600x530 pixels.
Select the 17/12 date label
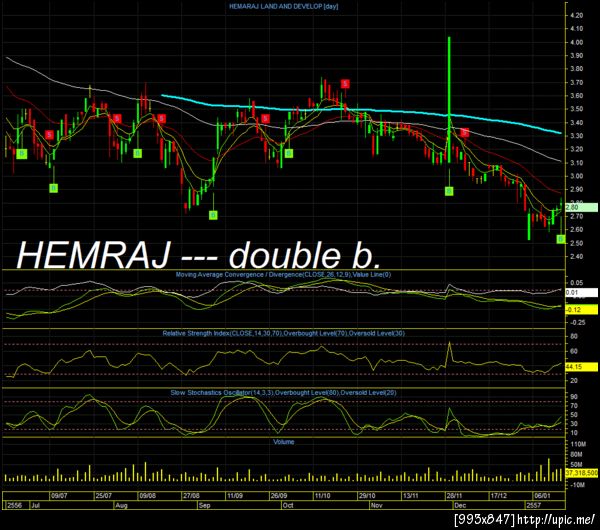point(499,496)
